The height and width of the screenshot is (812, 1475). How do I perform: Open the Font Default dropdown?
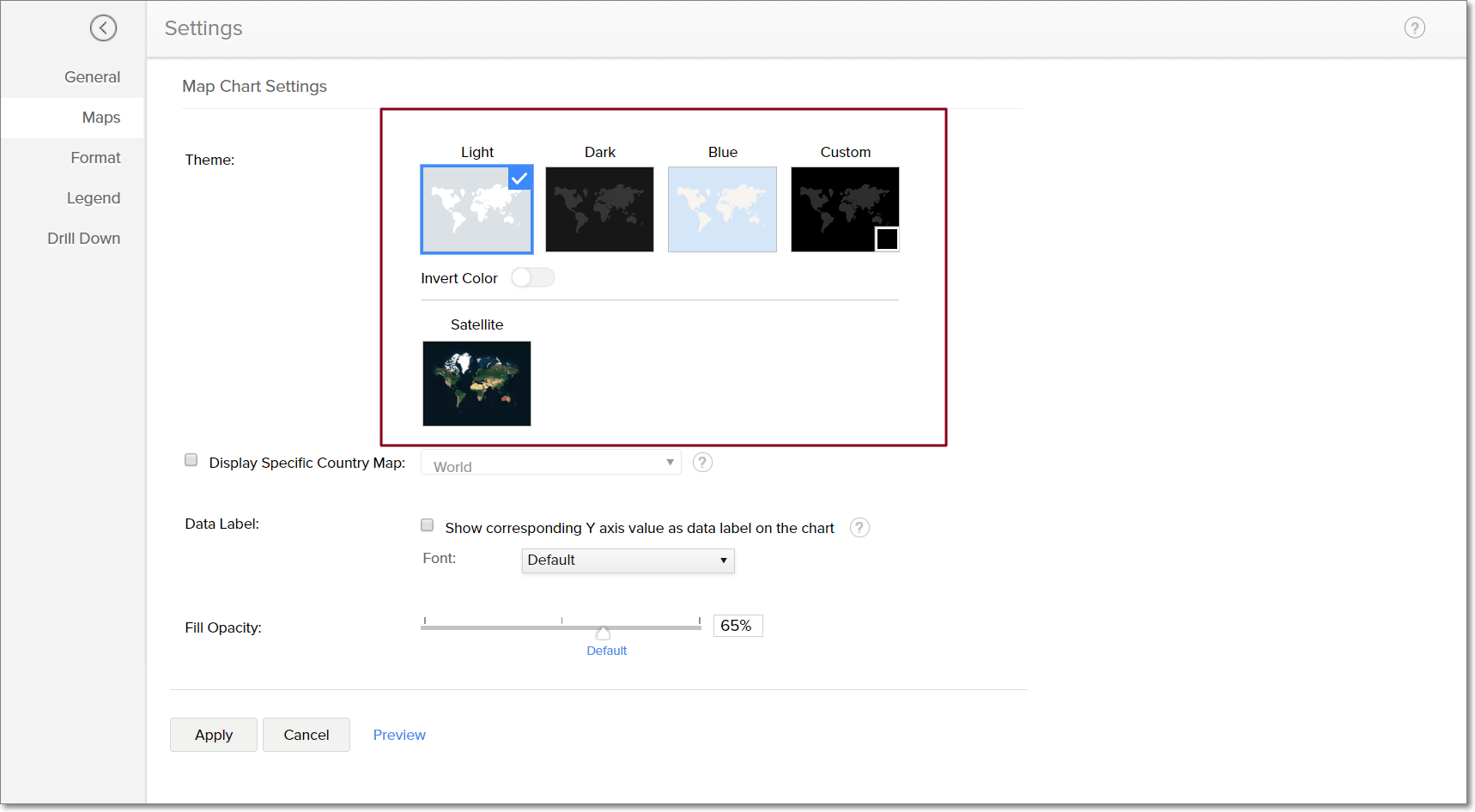tap(628, 561)
